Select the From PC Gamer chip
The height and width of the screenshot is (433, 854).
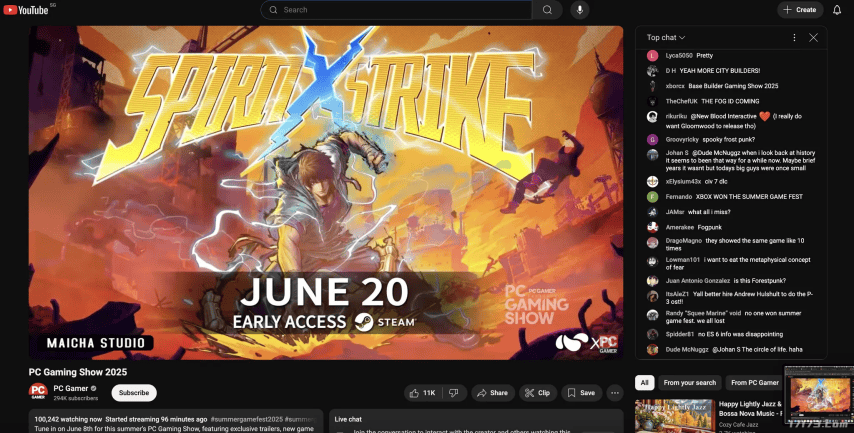click(x=755, y=383)
